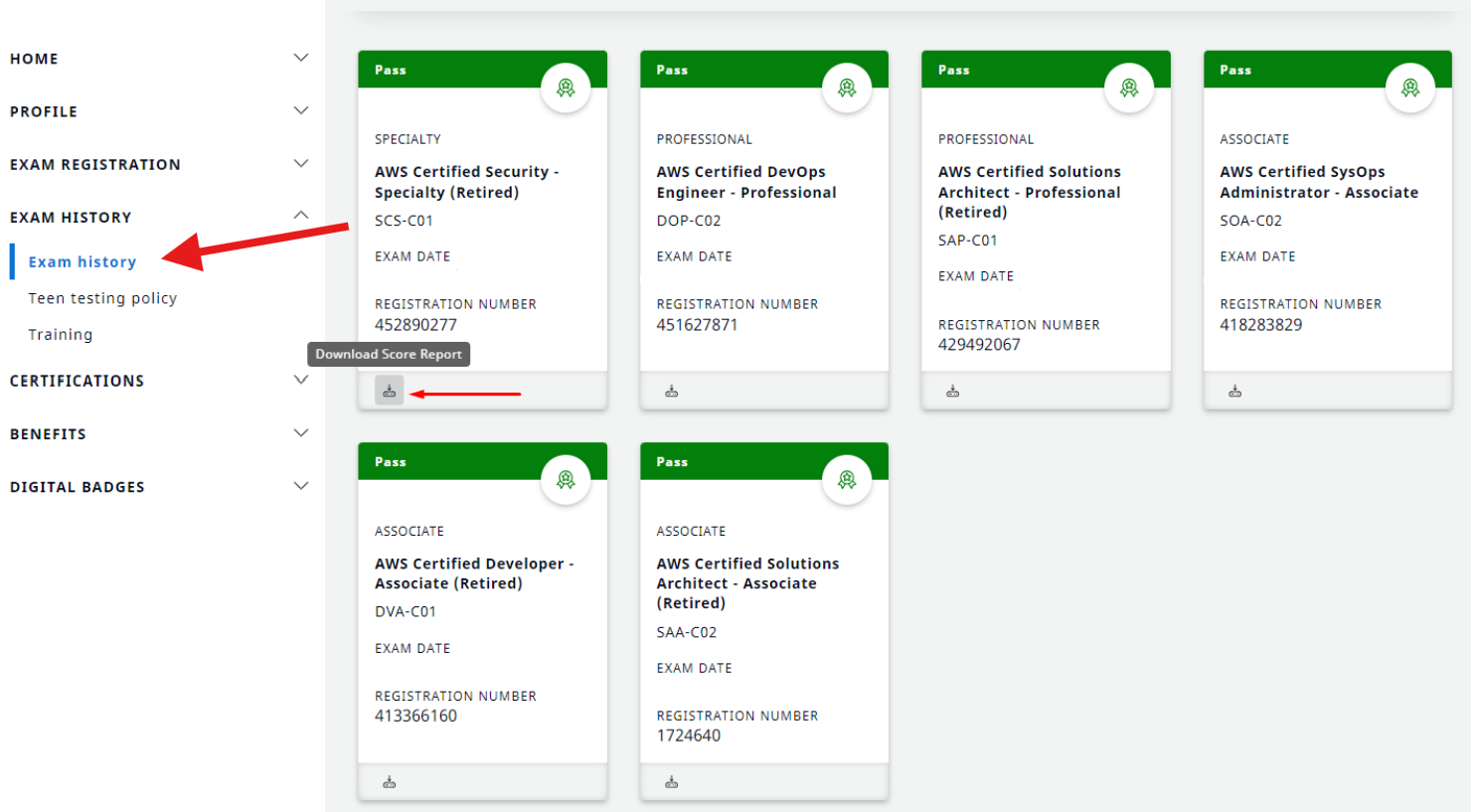Click Pass status on the SysOps card
Screen dimensions: 1471x812
coord(1235,70)
